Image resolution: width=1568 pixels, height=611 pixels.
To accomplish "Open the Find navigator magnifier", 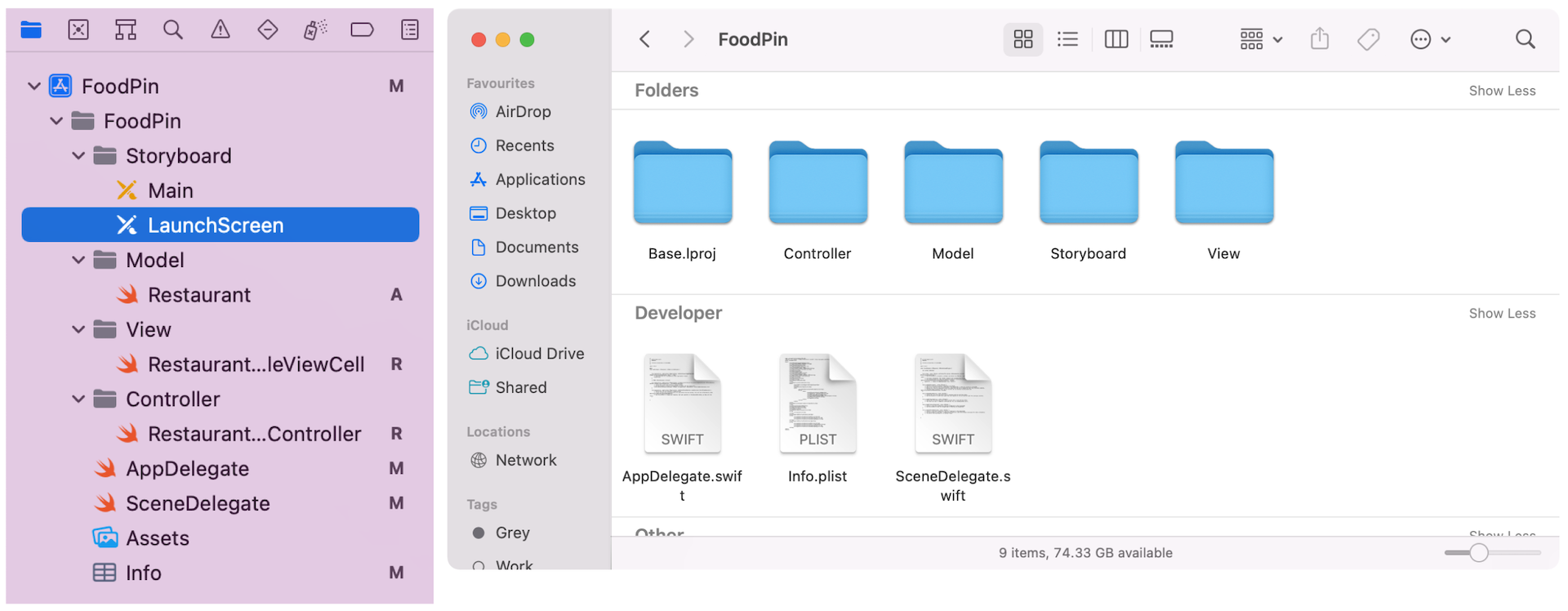I will pos(172,30).
